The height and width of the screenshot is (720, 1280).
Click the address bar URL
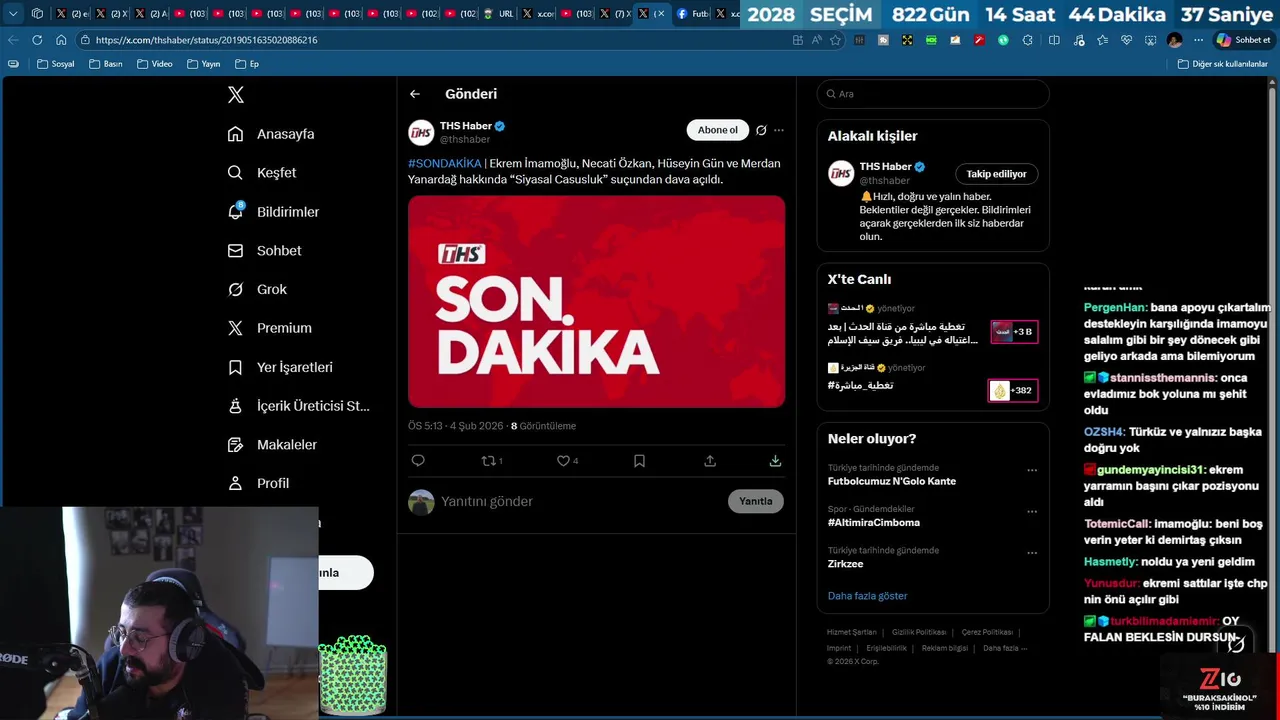[206, 40]
